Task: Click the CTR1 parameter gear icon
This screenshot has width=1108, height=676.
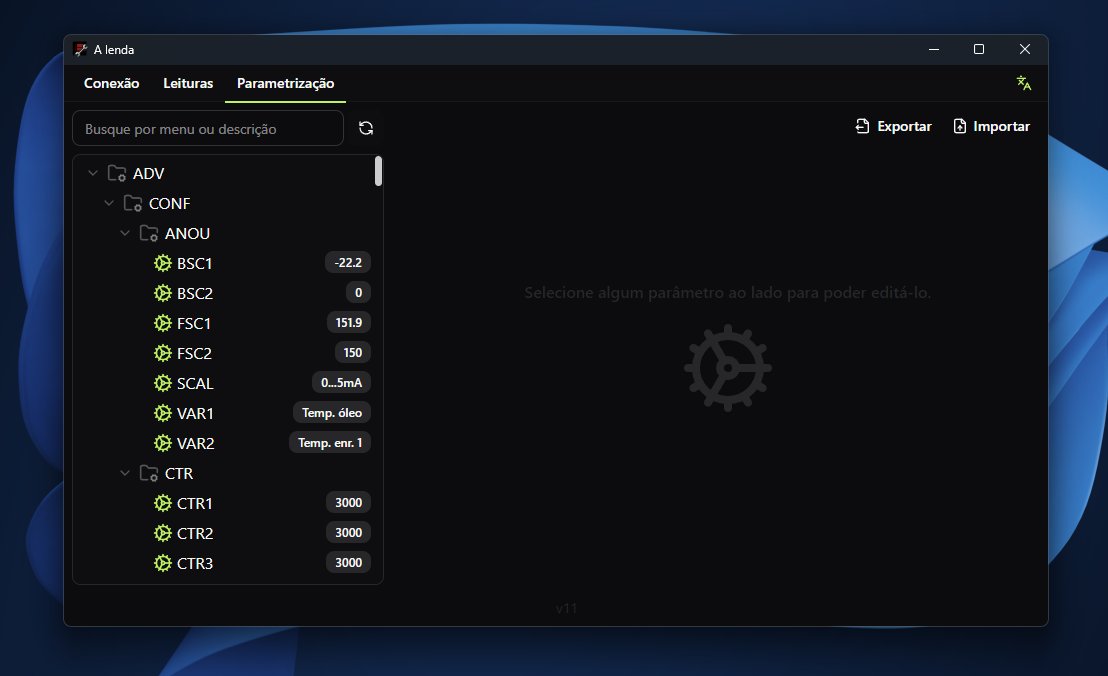Action: pyautogui.click(x=163, y=504)
